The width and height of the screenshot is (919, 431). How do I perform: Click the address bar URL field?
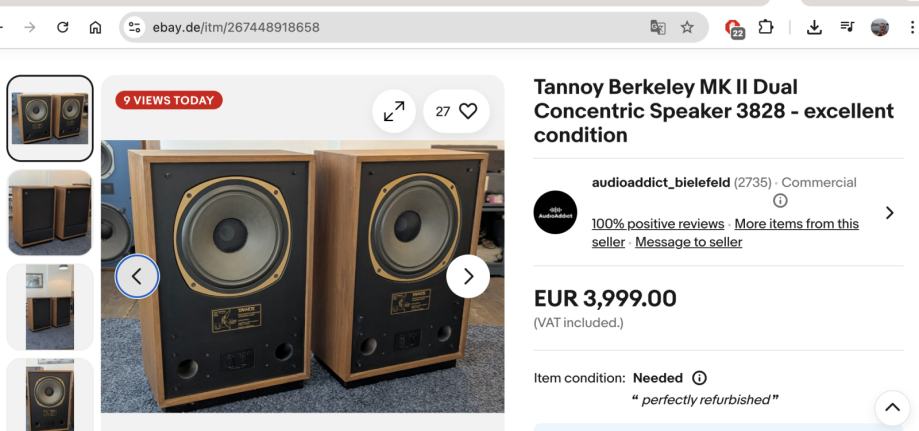tap(380, 28)
